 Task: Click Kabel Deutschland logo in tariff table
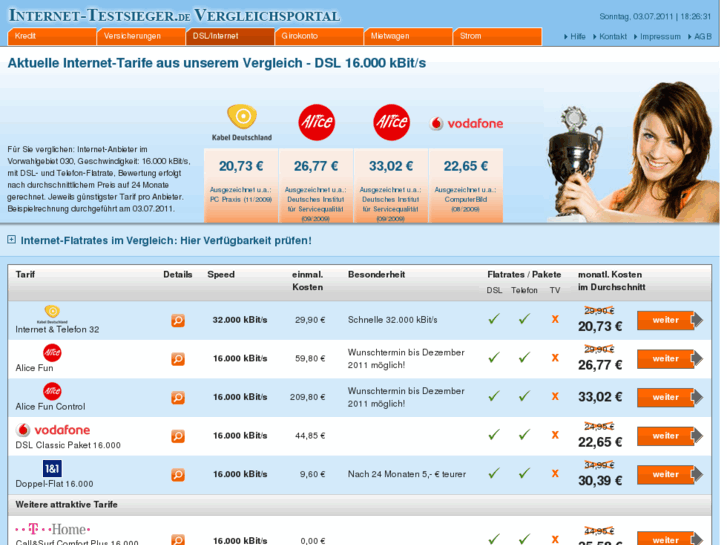[52, 314]
